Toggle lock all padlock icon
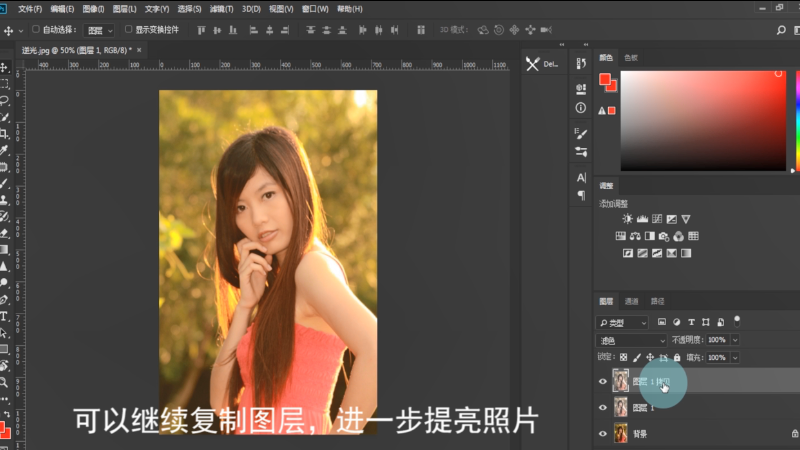The width and height of the screenshot is (800, 450). pyautogui.click(x=677, y=358)
